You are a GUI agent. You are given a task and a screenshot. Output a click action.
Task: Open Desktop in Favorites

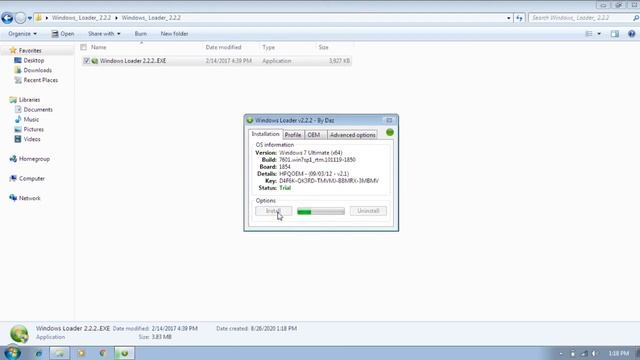point(33,60)
